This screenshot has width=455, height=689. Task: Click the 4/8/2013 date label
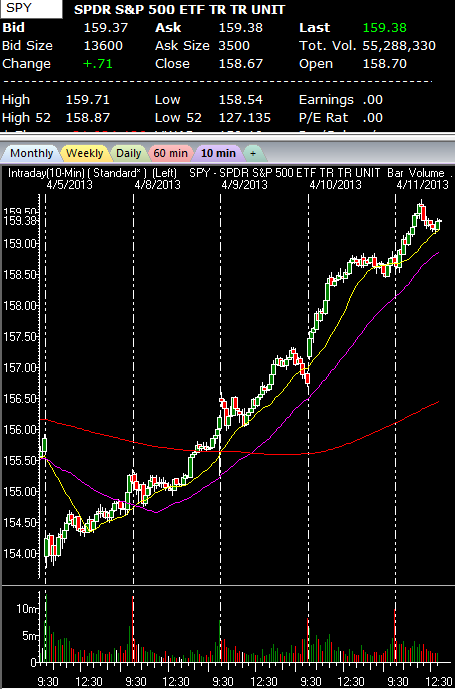[157, 184]
